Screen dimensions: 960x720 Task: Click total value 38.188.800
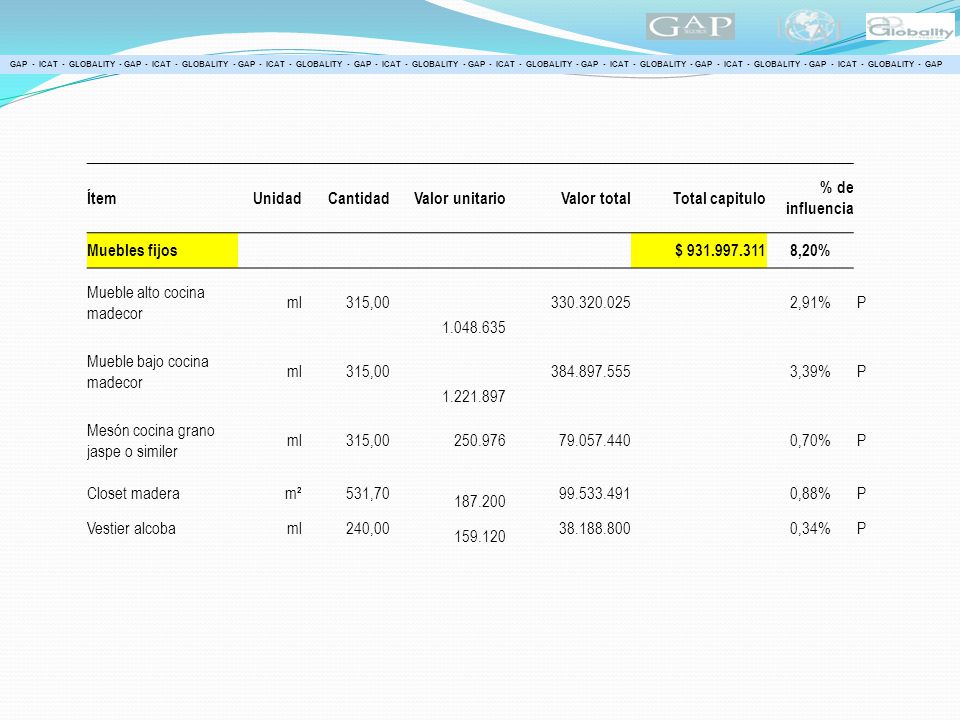(x=594, y=528)
